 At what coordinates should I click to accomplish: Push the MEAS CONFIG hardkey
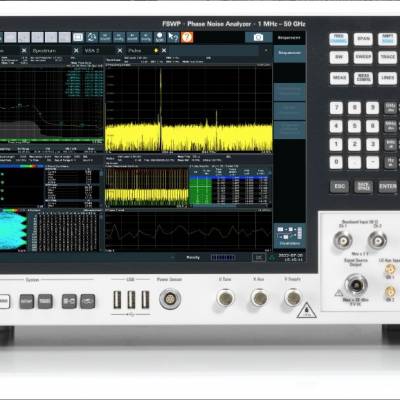pos(363,78)
